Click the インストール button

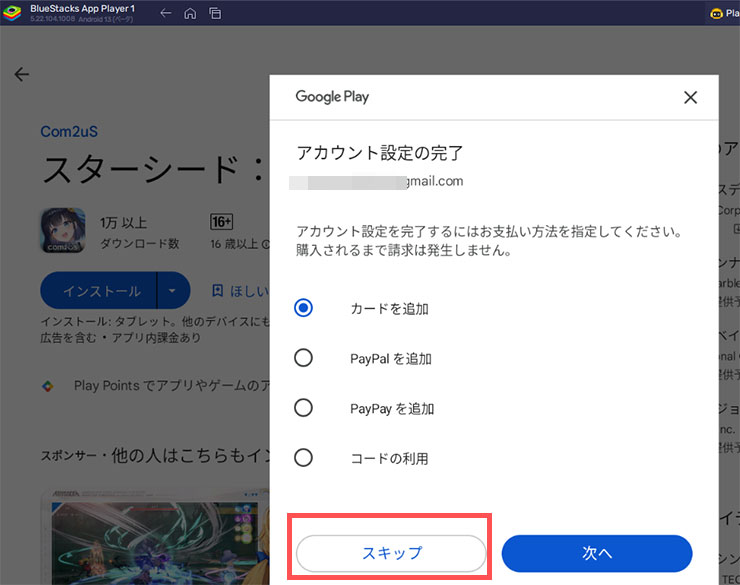click(99, 291)
